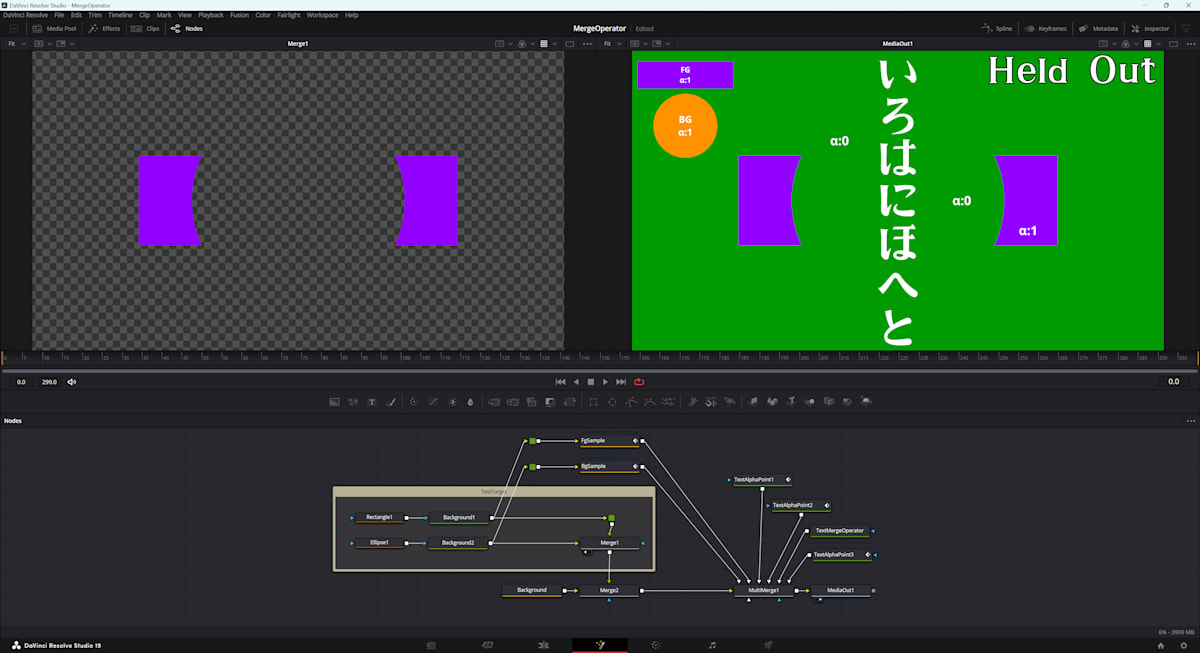The height and width of the screenshot is (653, 1200).
Task: Jump to the first frame
Action: click(x=561, y=382)
